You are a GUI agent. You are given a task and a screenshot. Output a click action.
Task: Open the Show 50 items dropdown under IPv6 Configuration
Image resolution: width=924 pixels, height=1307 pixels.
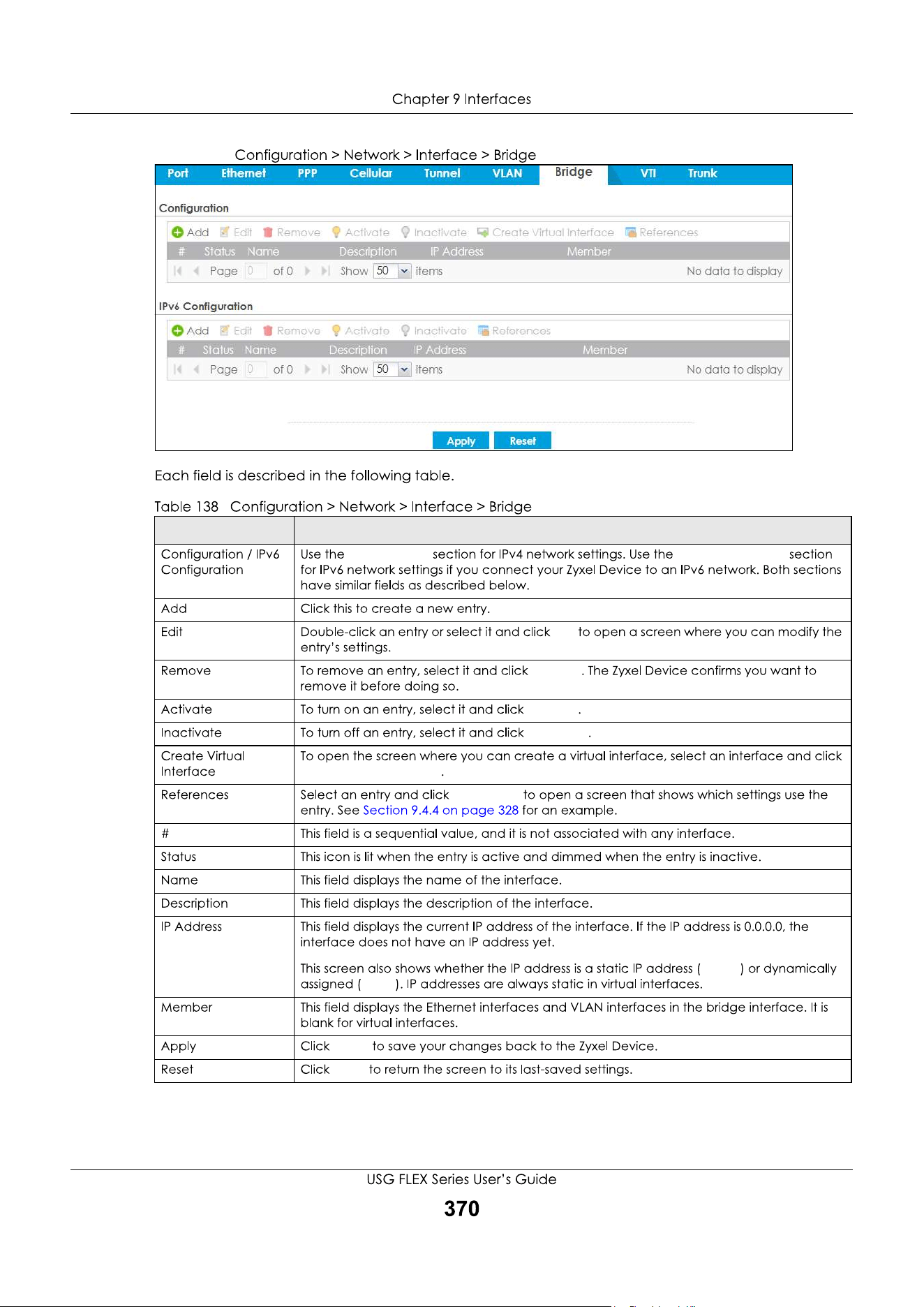click(405, 369)
